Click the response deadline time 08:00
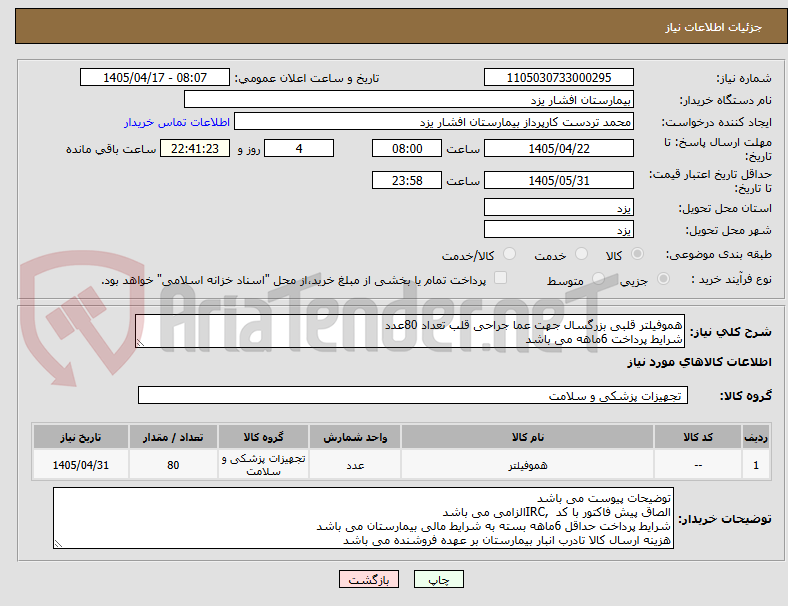 [x=407, y=148]
